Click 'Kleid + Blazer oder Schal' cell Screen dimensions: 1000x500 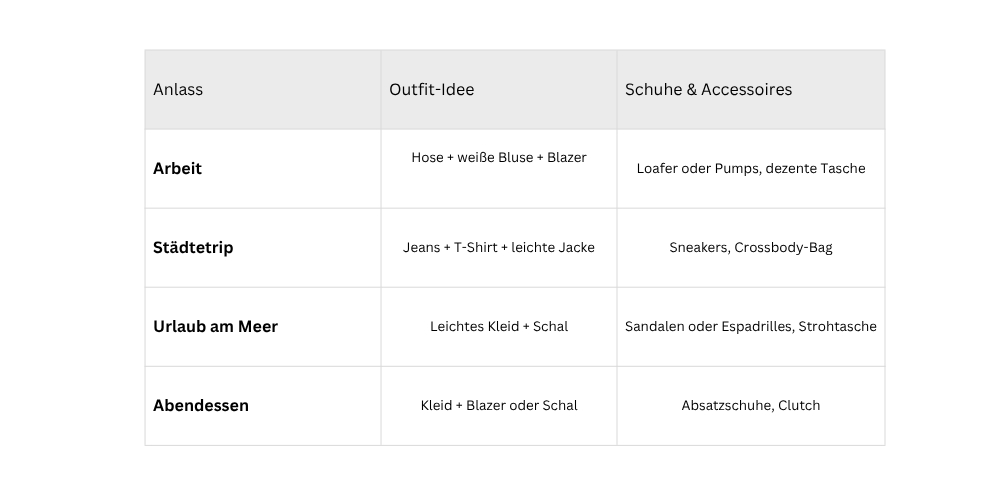coord(499,406)
